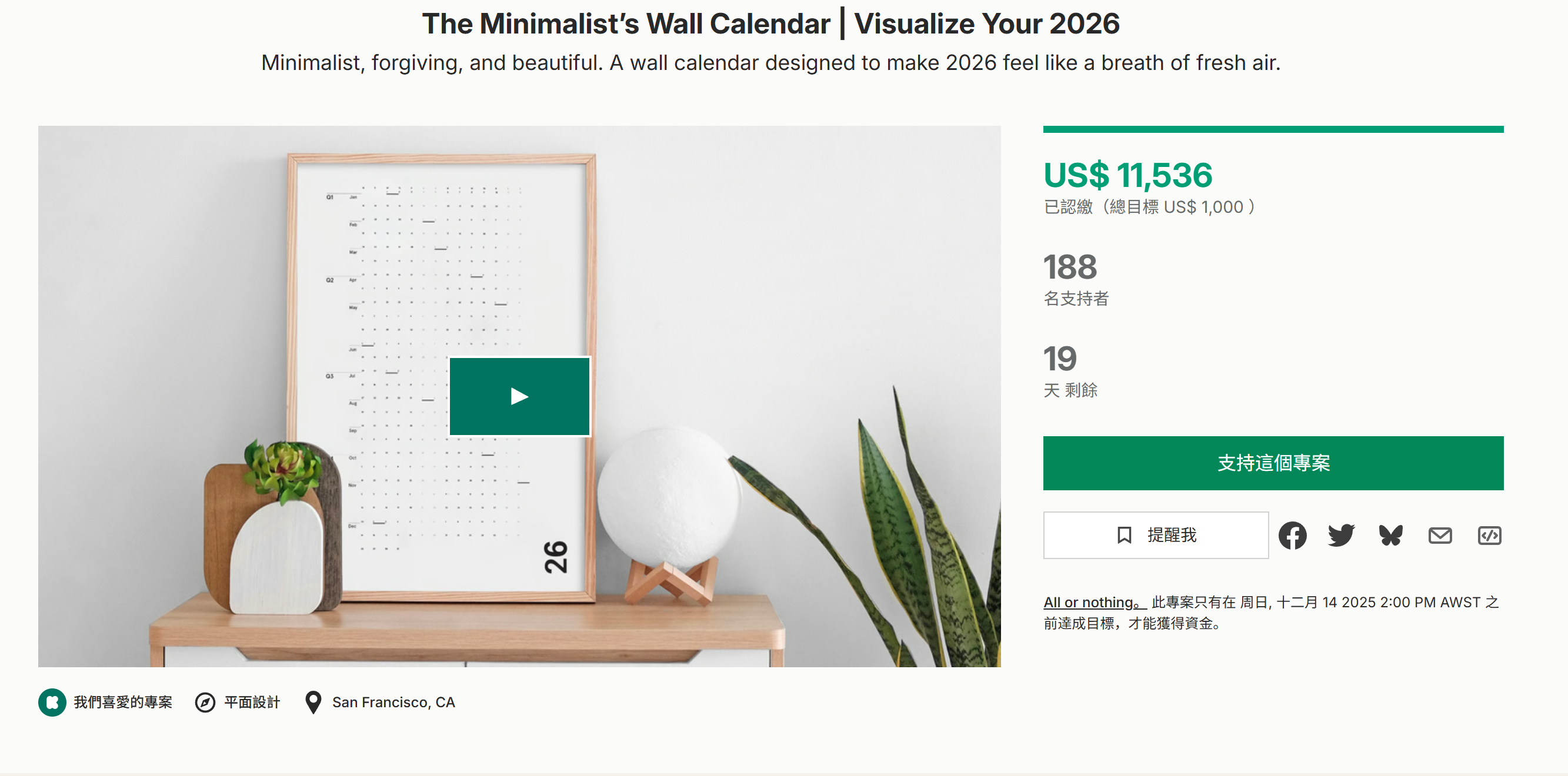Open the 我們喜愛的專案 link
This screenshot has height=776, width=1568.
coord(123,703)
